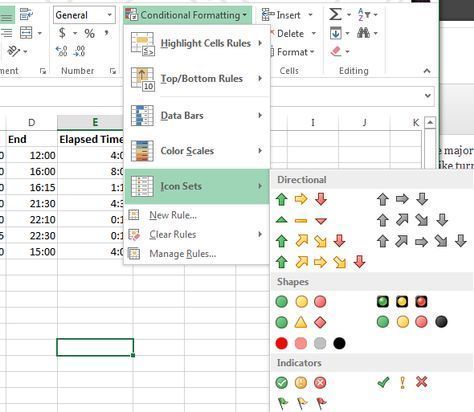Collapse the ribbon chevron
This screenshot has width=474, height=412.
click(427, 71)
